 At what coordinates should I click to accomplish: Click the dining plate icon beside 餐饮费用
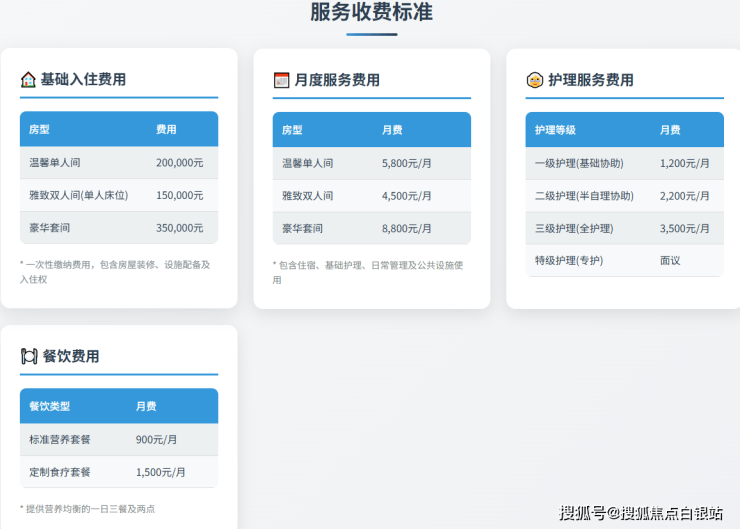tap(29, 356)
